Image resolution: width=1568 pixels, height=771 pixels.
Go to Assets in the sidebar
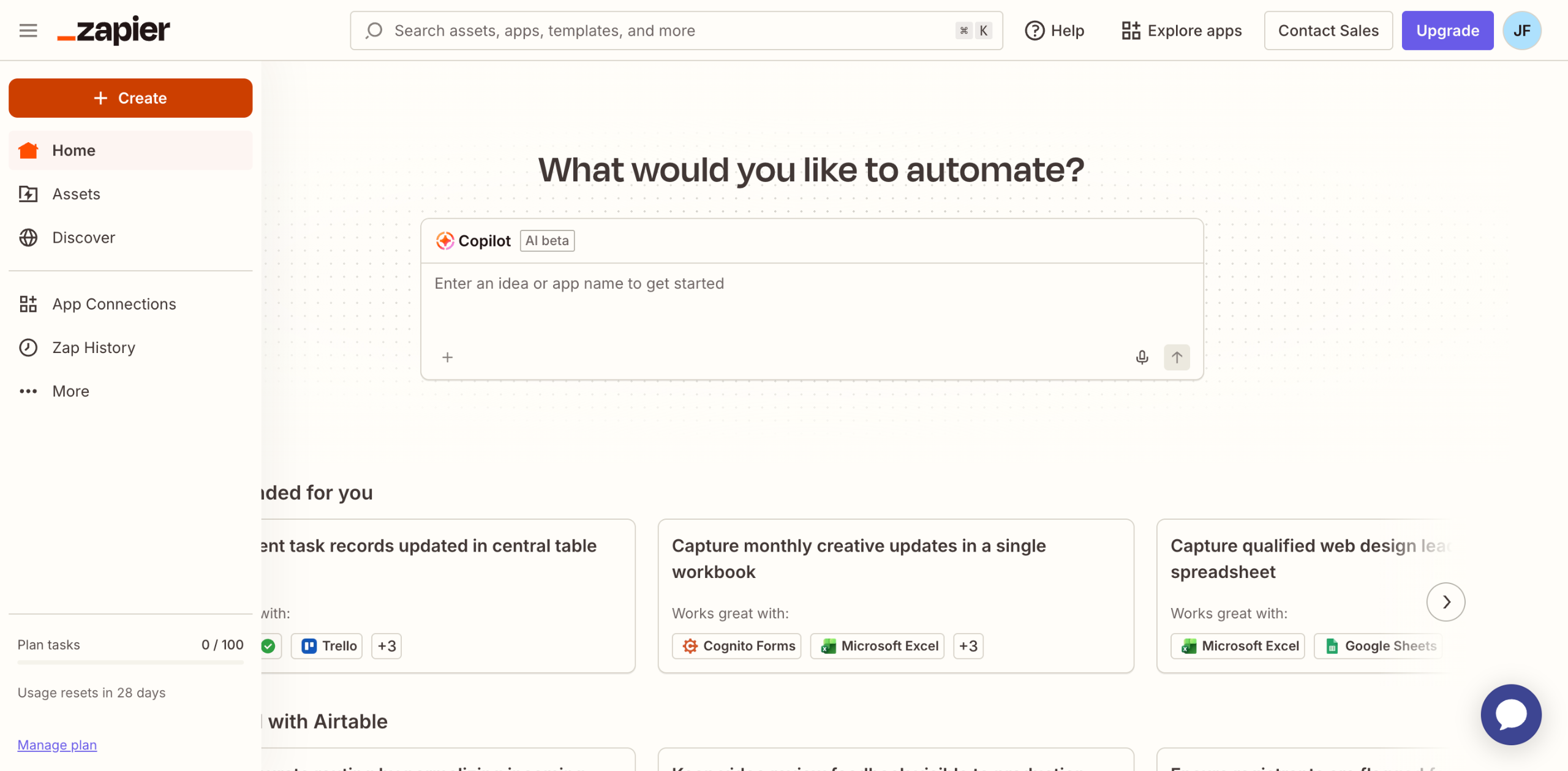(76, 194)
